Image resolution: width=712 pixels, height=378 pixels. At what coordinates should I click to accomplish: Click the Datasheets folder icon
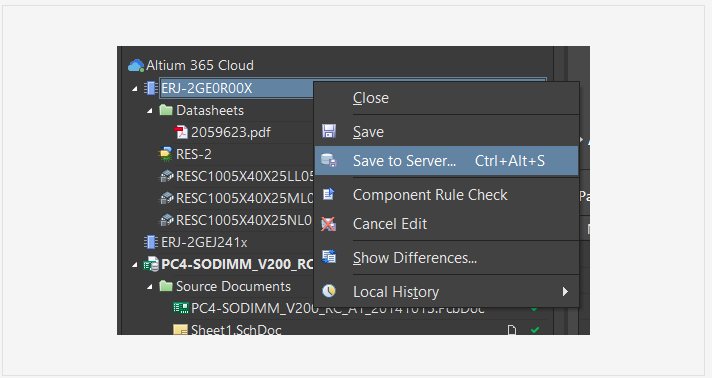pyautogui.click(x=166, y=110)
